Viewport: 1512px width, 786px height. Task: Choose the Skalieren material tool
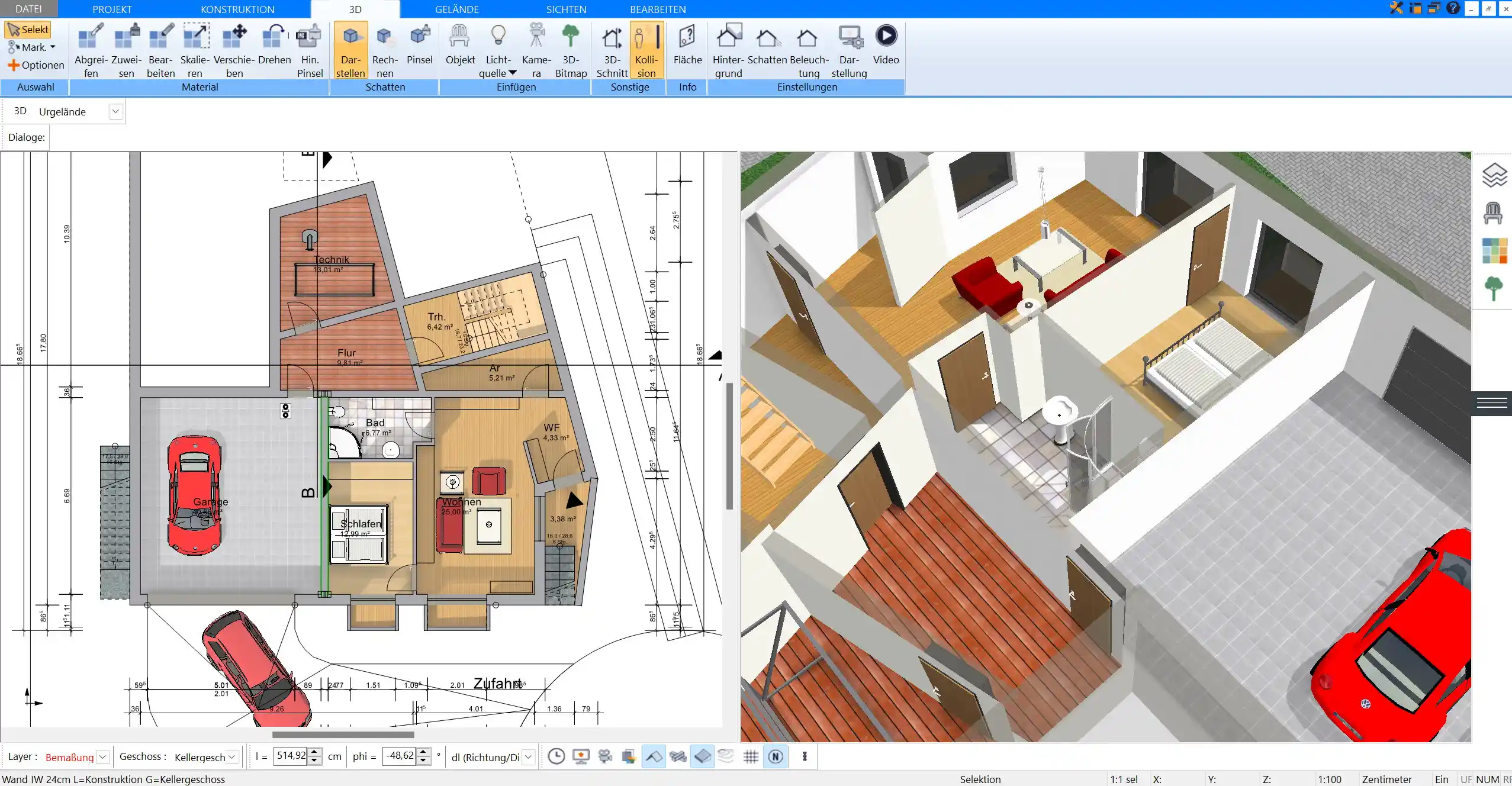pyautogui.click(x=195, y=50)
